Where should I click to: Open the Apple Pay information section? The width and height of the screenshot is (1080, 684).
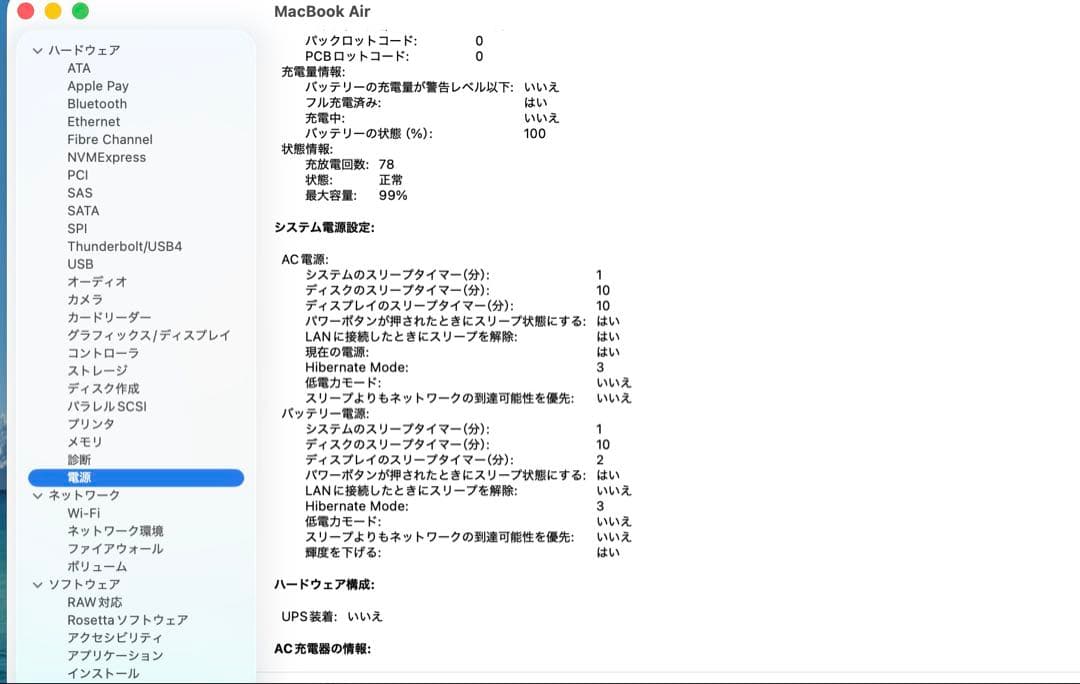tap(97, 86)
